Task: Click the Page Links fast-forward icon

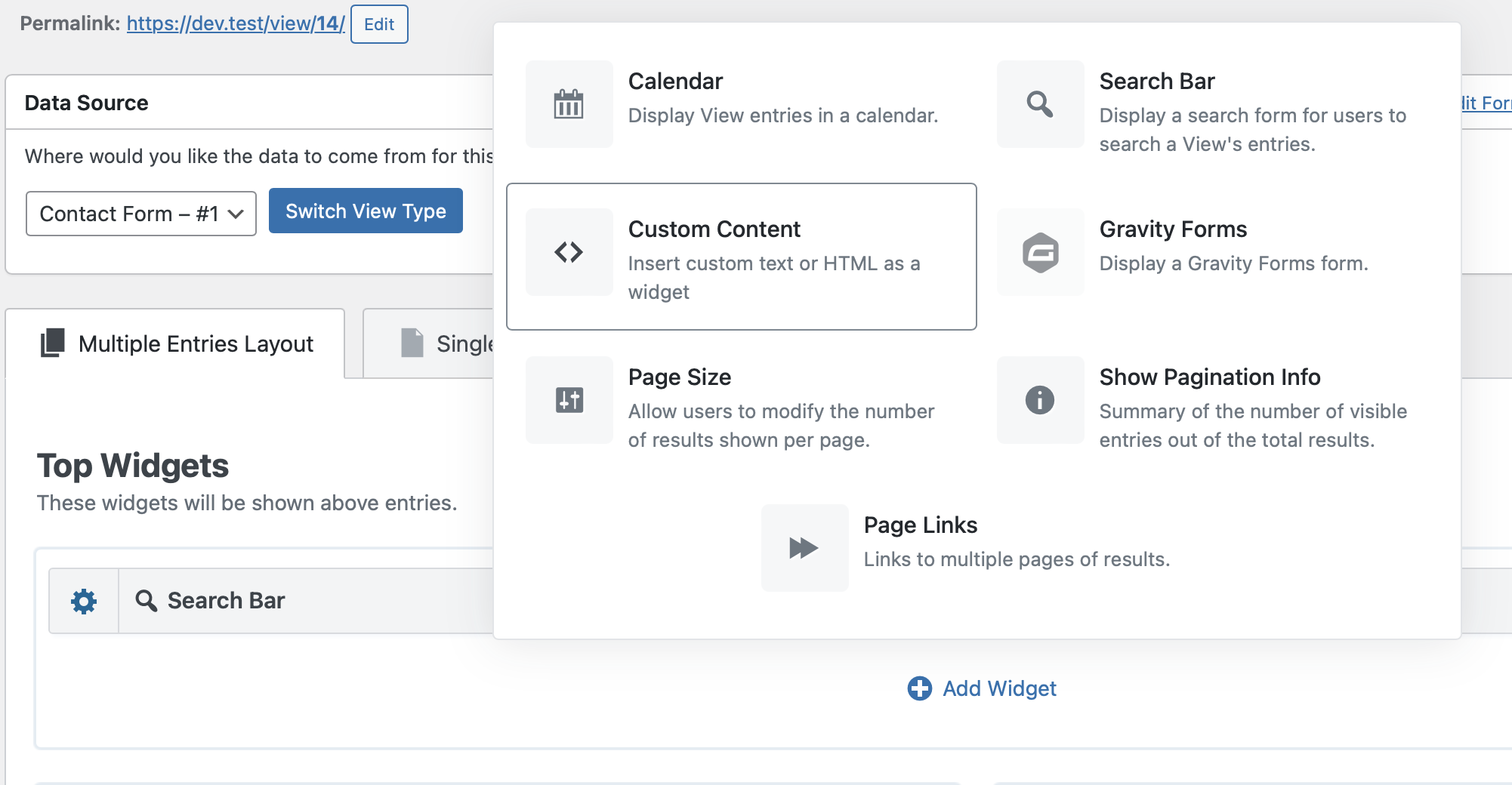Action: pyautogui.click(x=804, y=548)
